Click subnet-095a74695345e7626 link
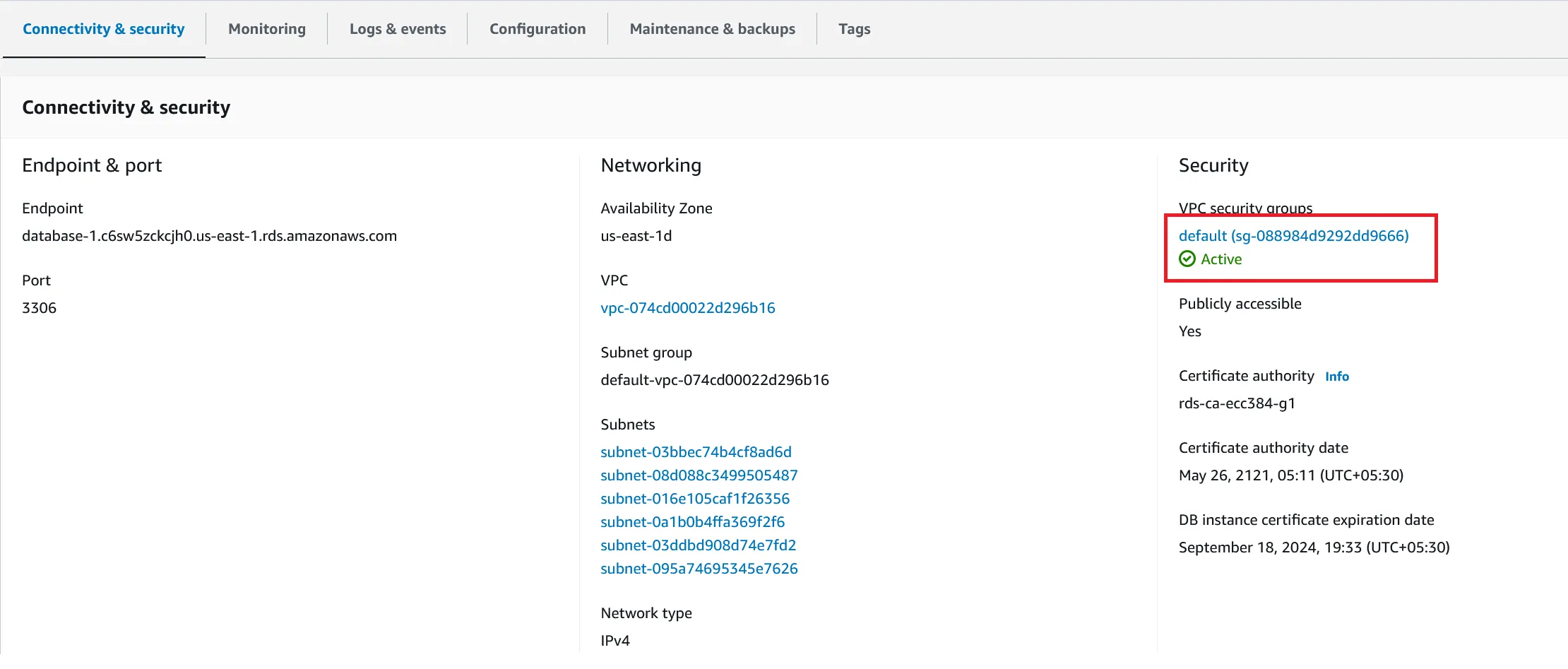1568x669 pixels. tap(699, 569)
